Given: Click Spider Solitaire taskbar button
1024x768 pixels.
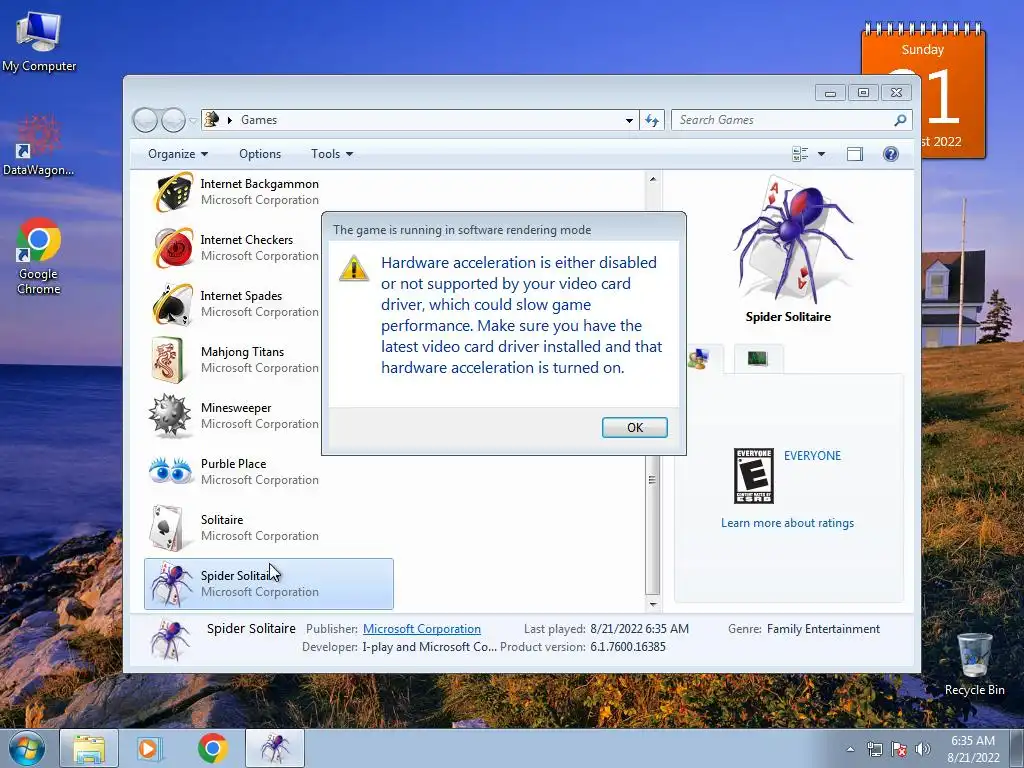Looking at the screenshot, I should tap(275, 748).
